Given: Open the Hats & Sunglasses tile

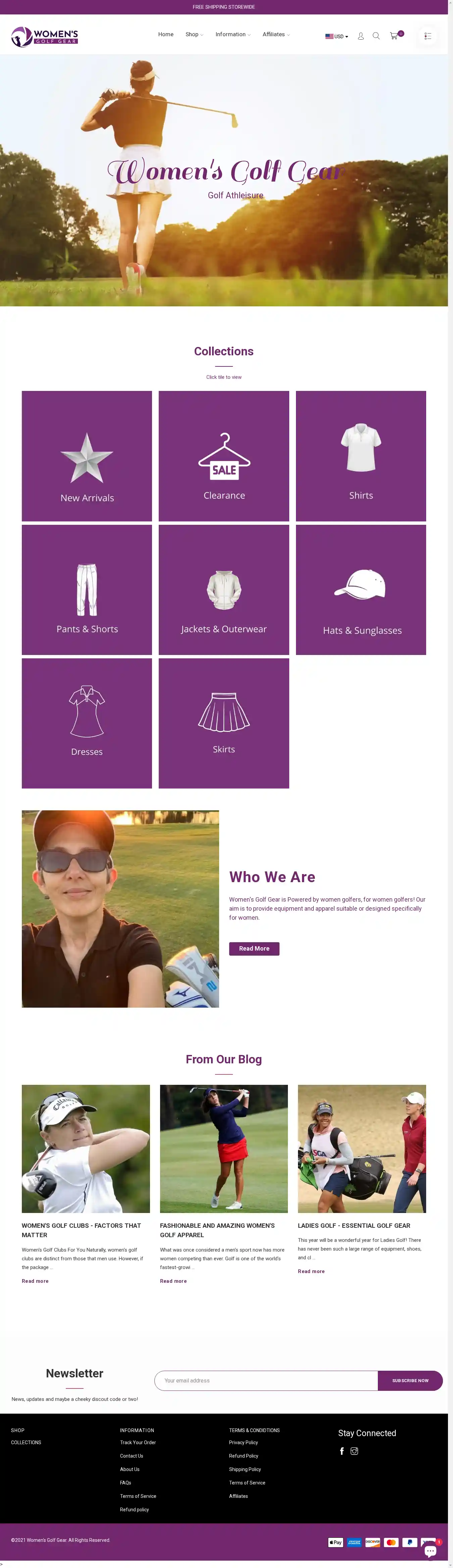Looking at the screenshot, I should pyautogui.click(x=361, y=590).
